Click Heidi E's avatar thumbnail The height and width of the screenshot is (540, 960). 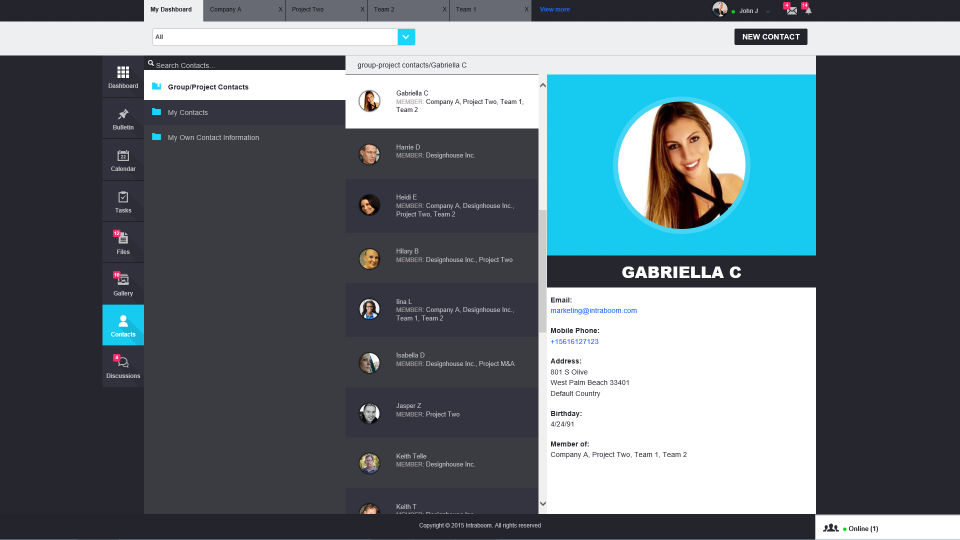point(369,205)
